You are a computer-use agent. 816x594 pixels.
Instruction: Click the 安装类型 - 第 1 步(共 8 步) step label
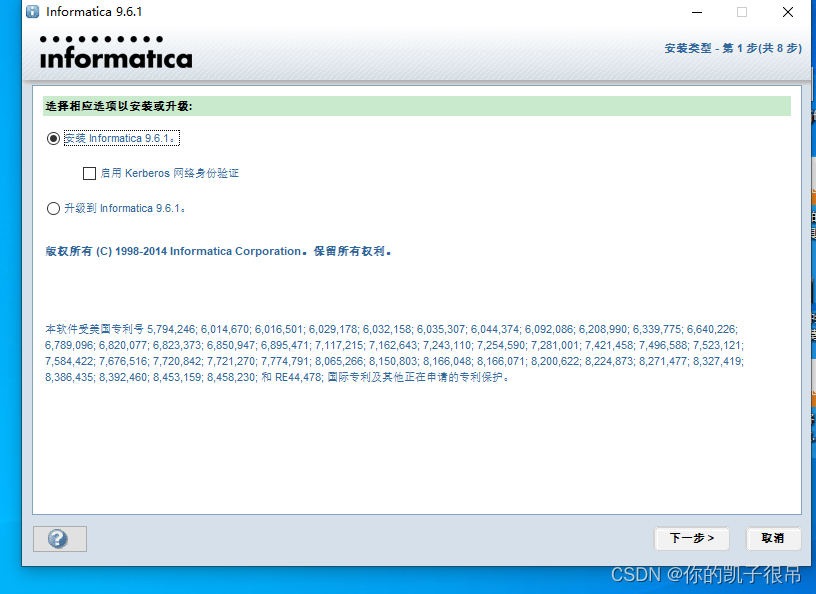(733, 48)
